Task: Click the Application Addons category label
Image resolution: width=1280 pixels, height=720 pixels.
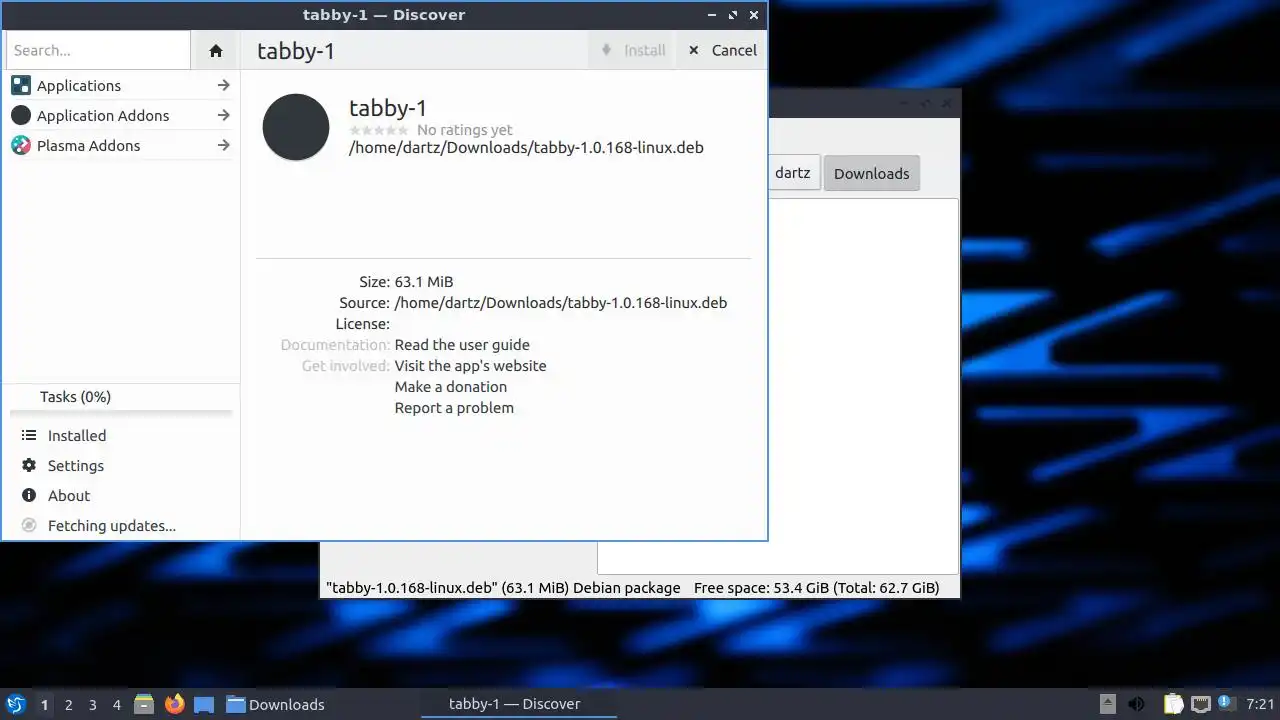Action: click(x=103, y=115)
